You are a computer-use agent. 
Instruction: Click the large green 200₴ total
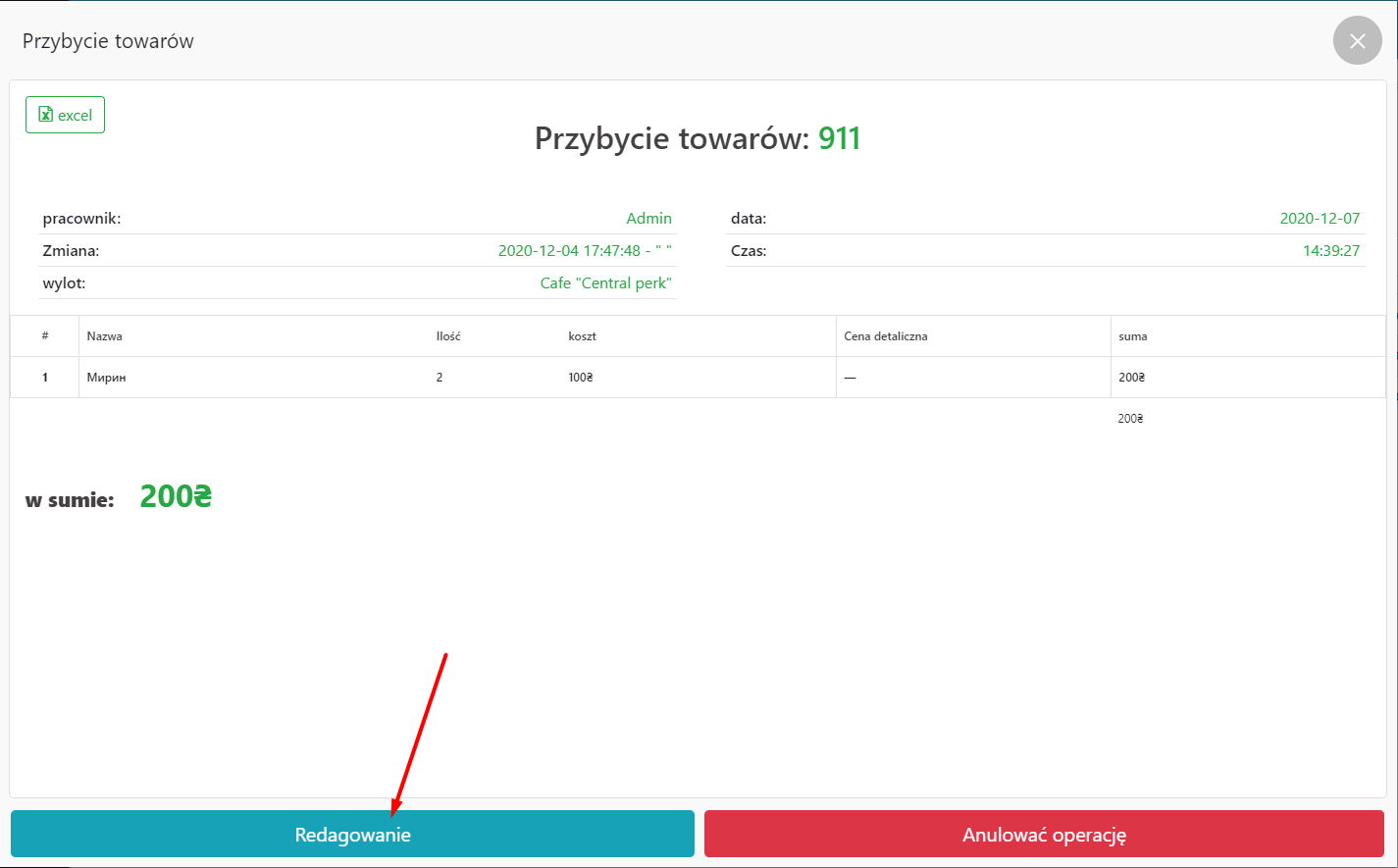[176, 497]
